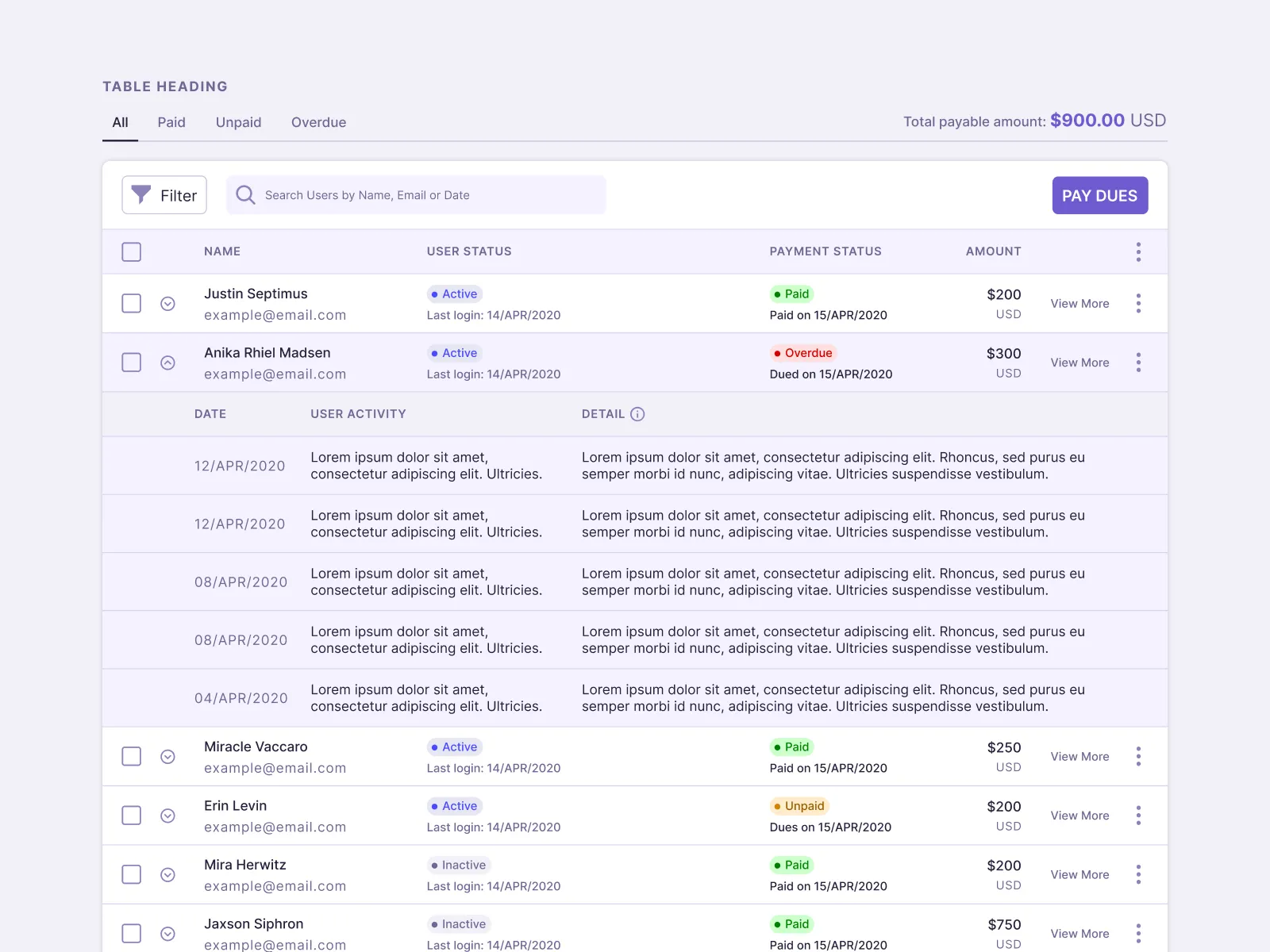Click View More for Erin Levin
Screen dimensions: 1270x952
pyautogui.click(x=1079, y=816)
